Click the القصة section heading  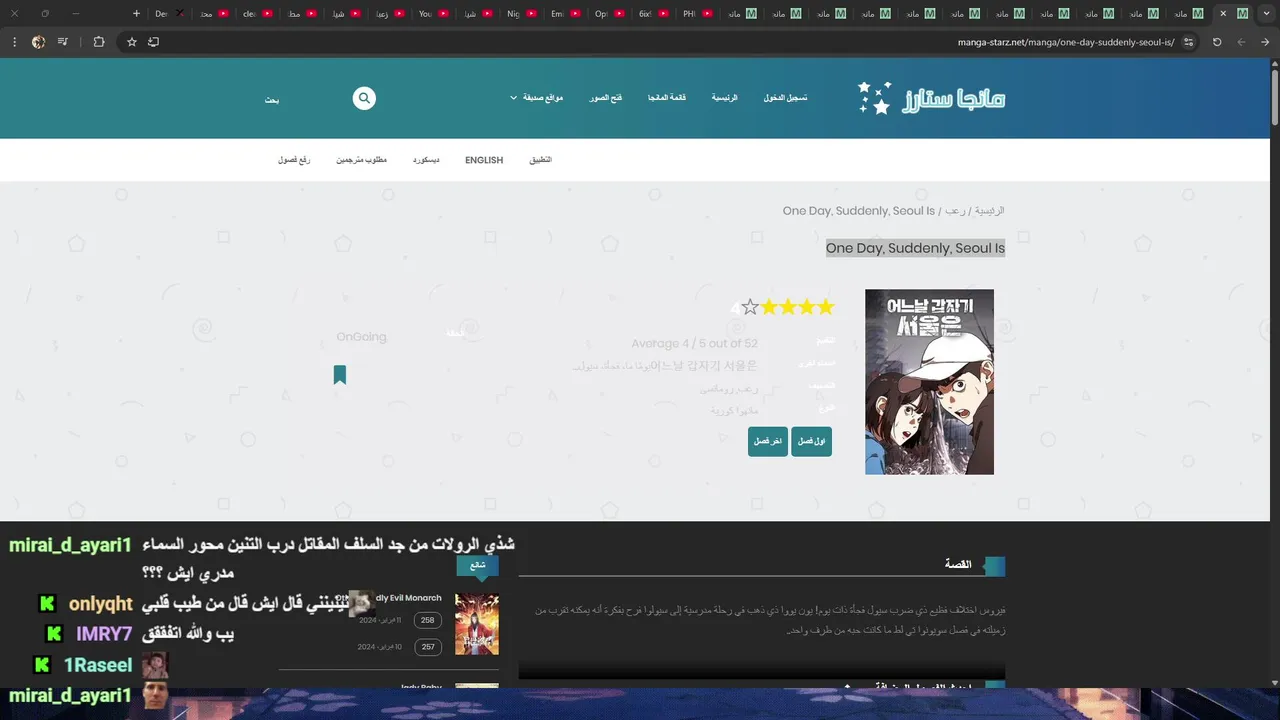958,564
